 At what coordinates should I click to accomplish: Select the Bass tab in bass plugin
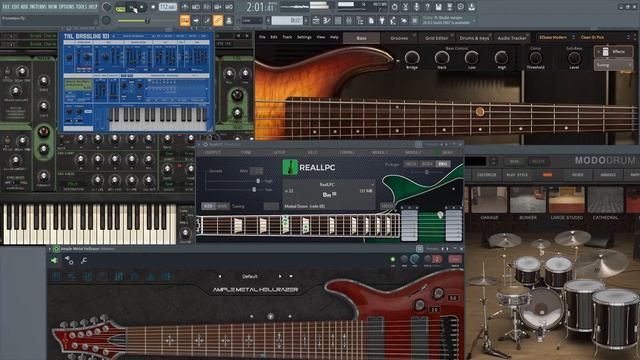[361, 38]
